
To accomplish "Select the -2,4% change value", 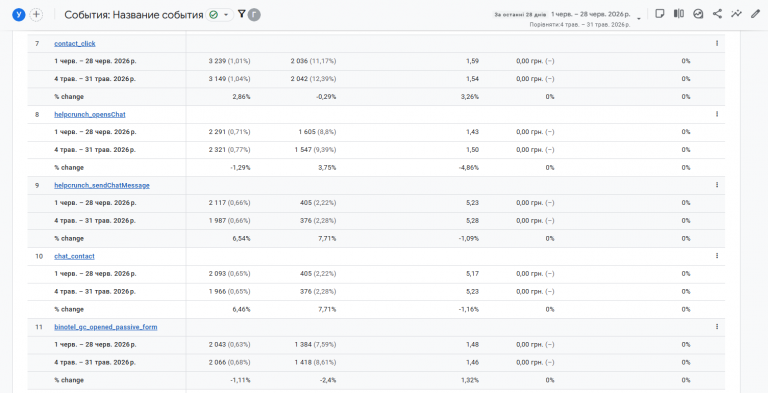I will [x=328, y=380].
